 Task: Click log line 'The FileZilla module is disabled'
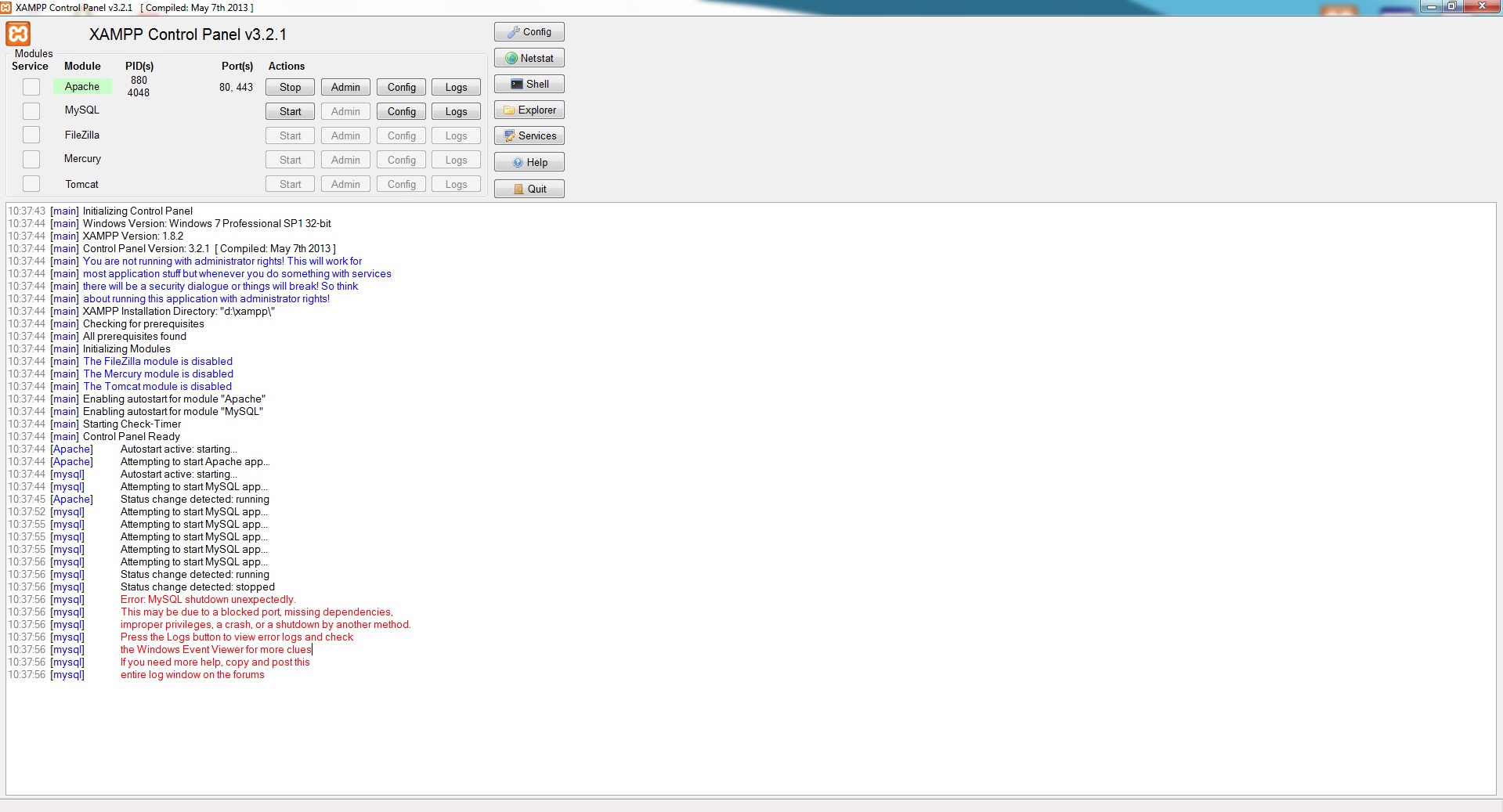[x=158, y=361]
